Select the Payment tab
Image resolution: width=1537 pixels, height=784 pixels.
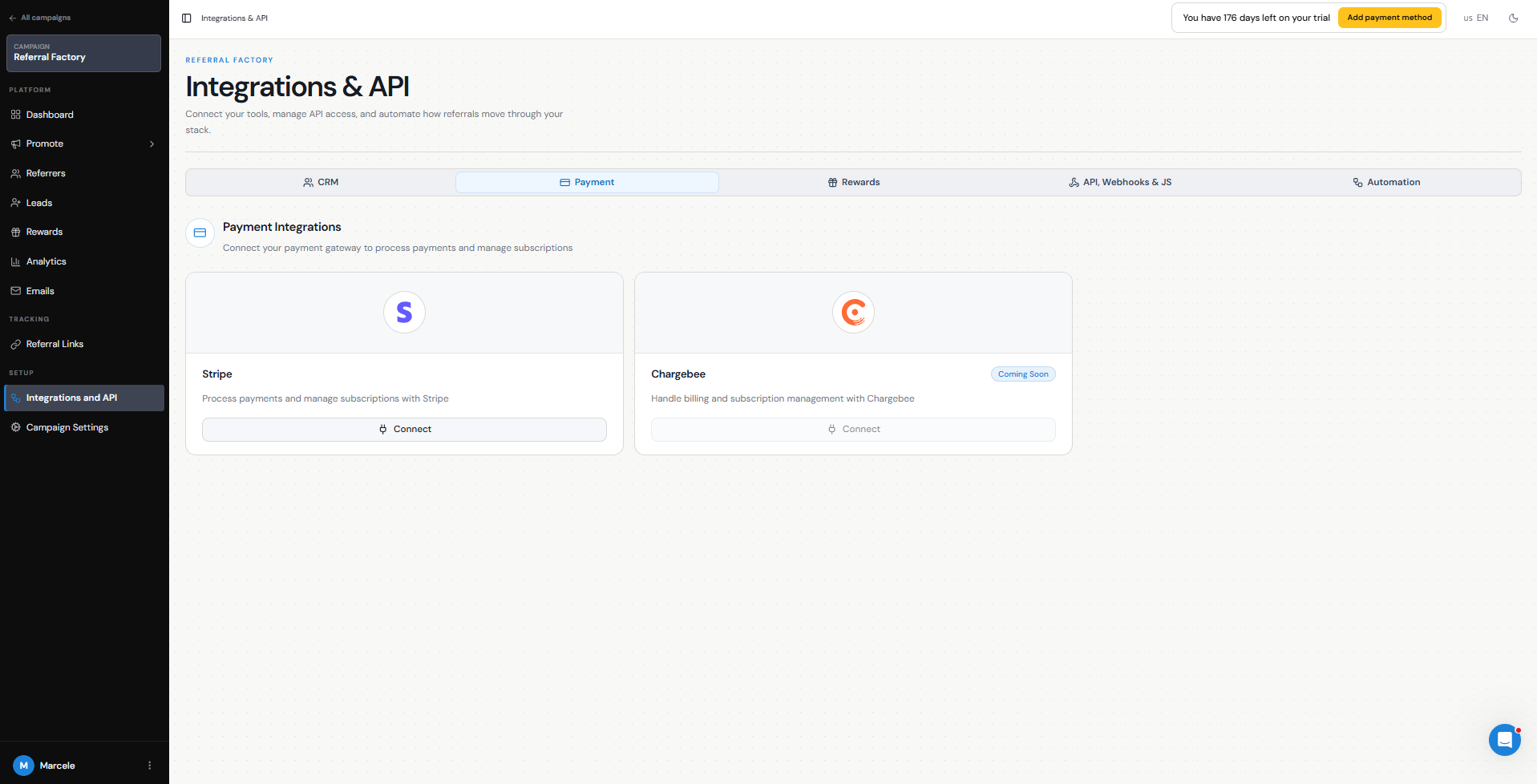[587, 182]
